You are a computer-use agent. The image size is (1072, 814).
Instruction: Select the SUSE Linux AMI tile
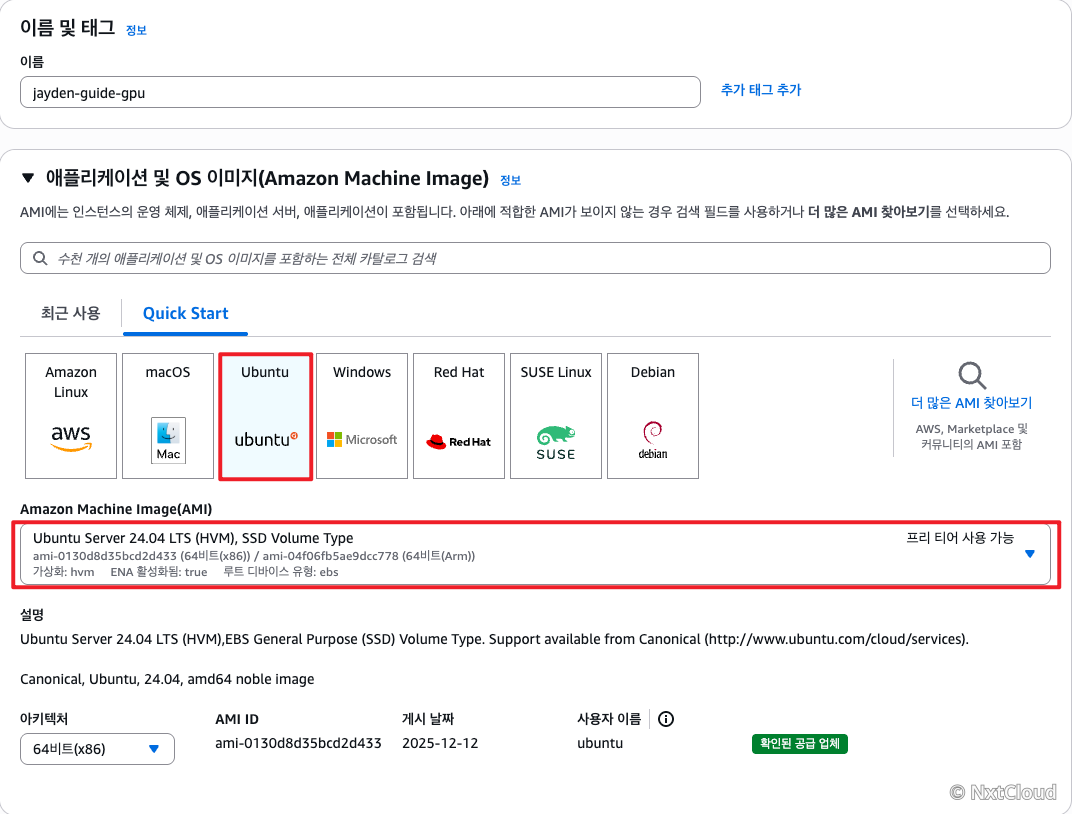click(556, 416)
